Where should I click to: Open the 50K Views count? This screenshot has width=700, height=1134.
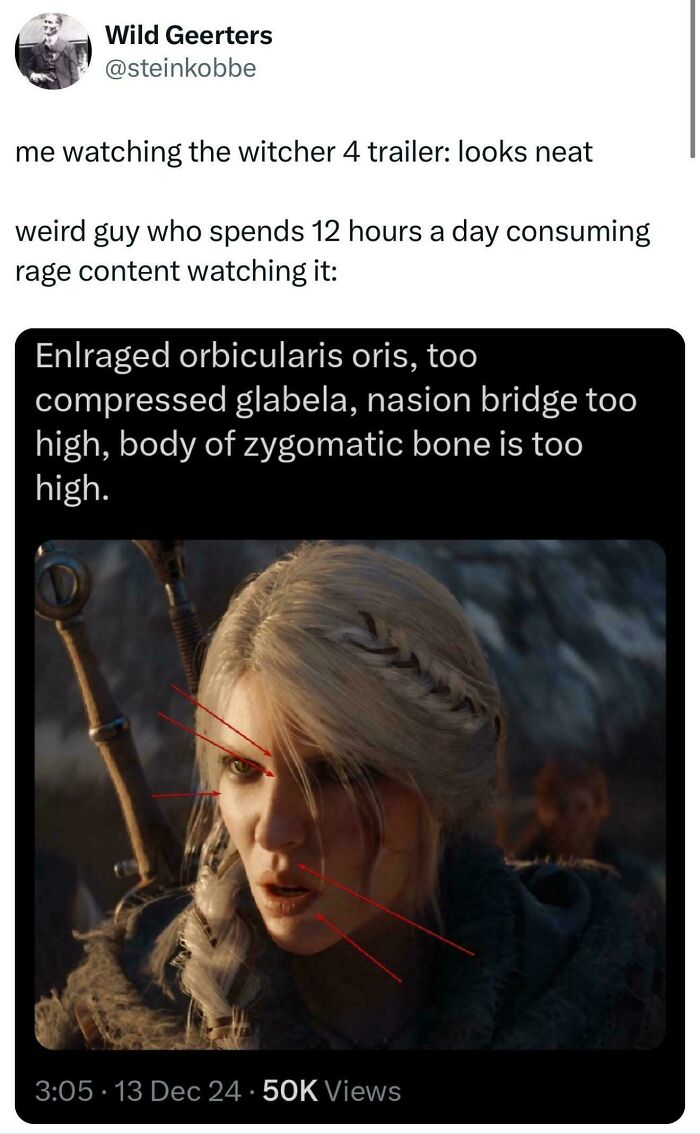331,1091
